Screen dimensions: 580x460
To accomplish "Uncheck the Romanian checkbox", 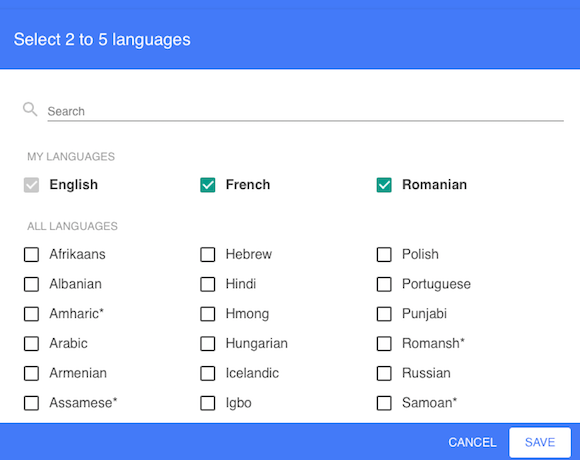I will click(x=384, y=185).
